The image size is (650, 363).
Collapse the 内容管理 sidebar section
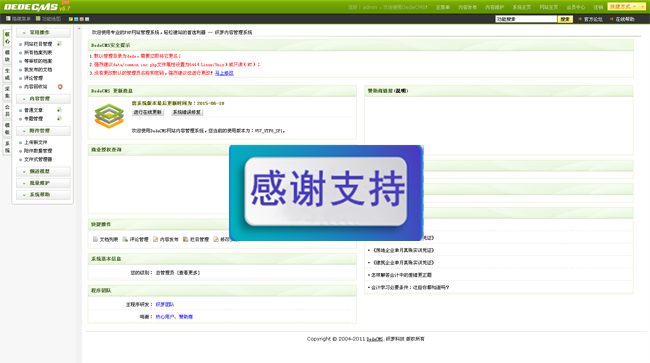click(x=43, y=99)
